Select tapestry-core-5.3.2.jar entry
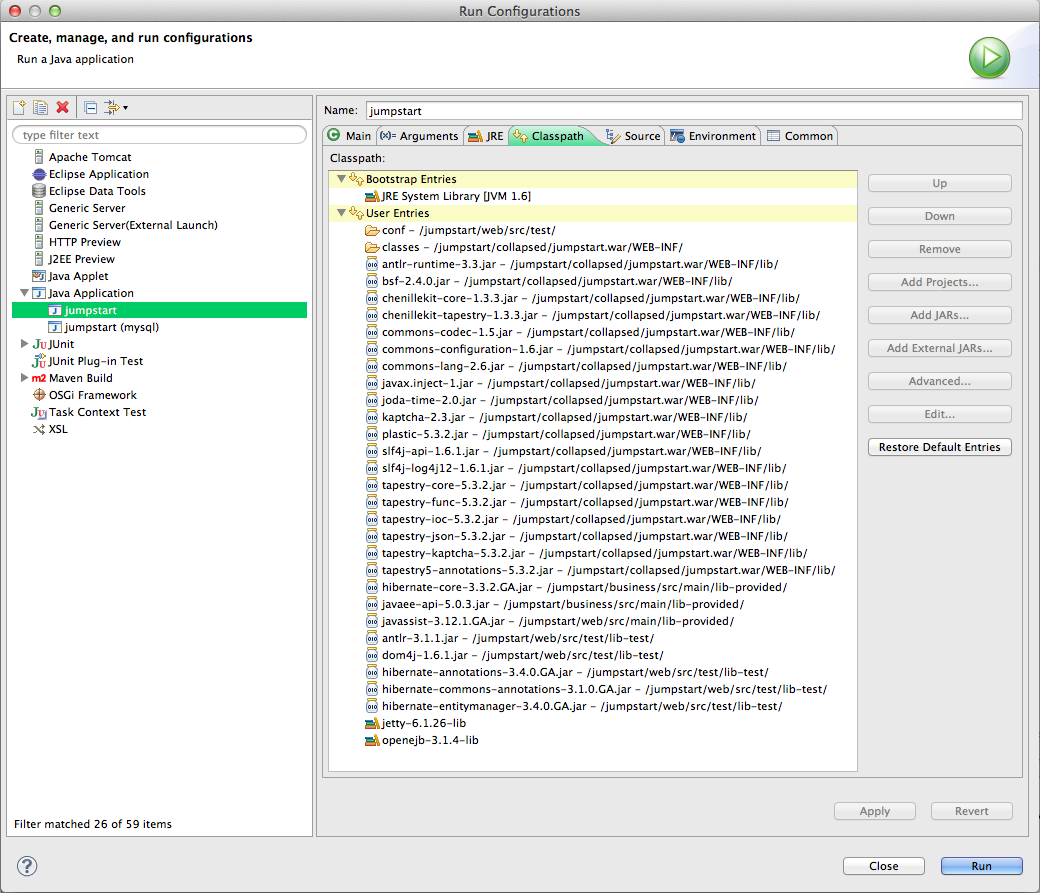Viewport: 1040px width, 893px height. point(577,486)
